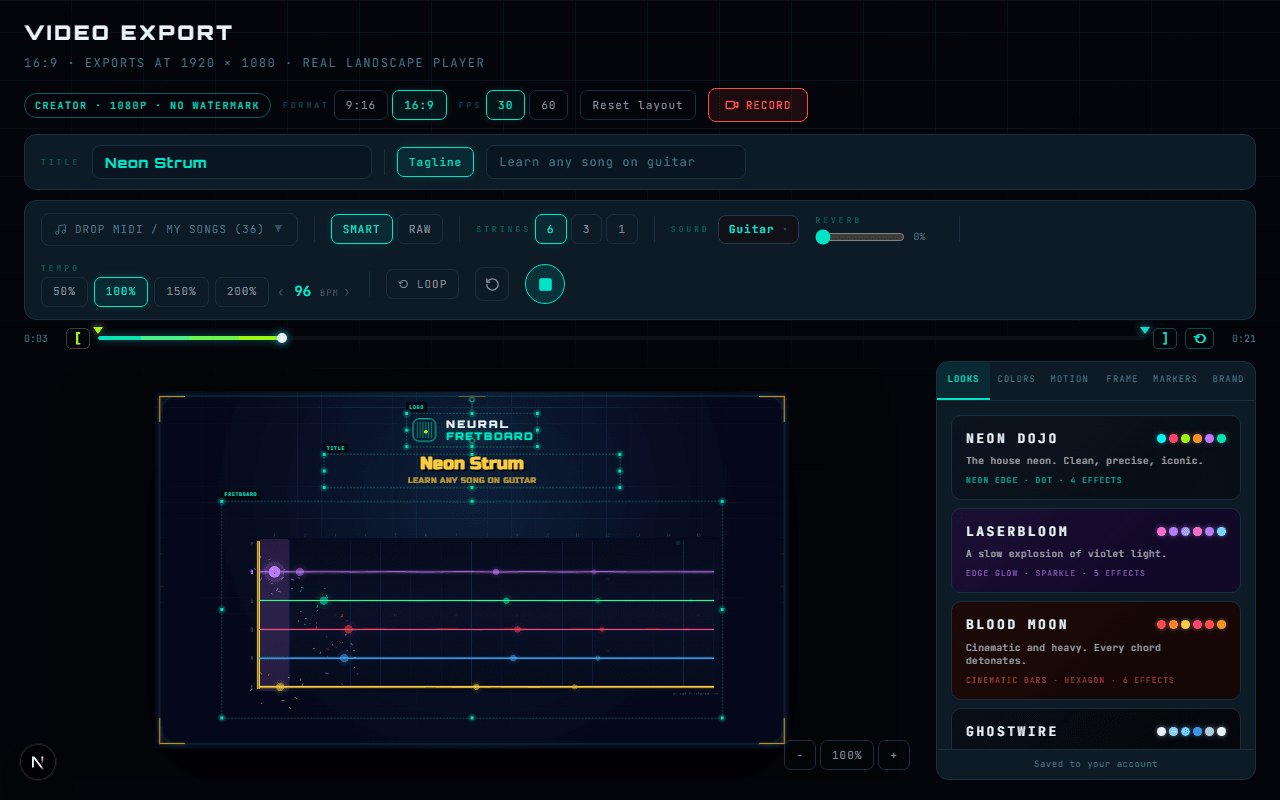This screenshot has height=800, width=1280.
Task: Select the GHOSTWIRE look
Action: click(1096, 729)
